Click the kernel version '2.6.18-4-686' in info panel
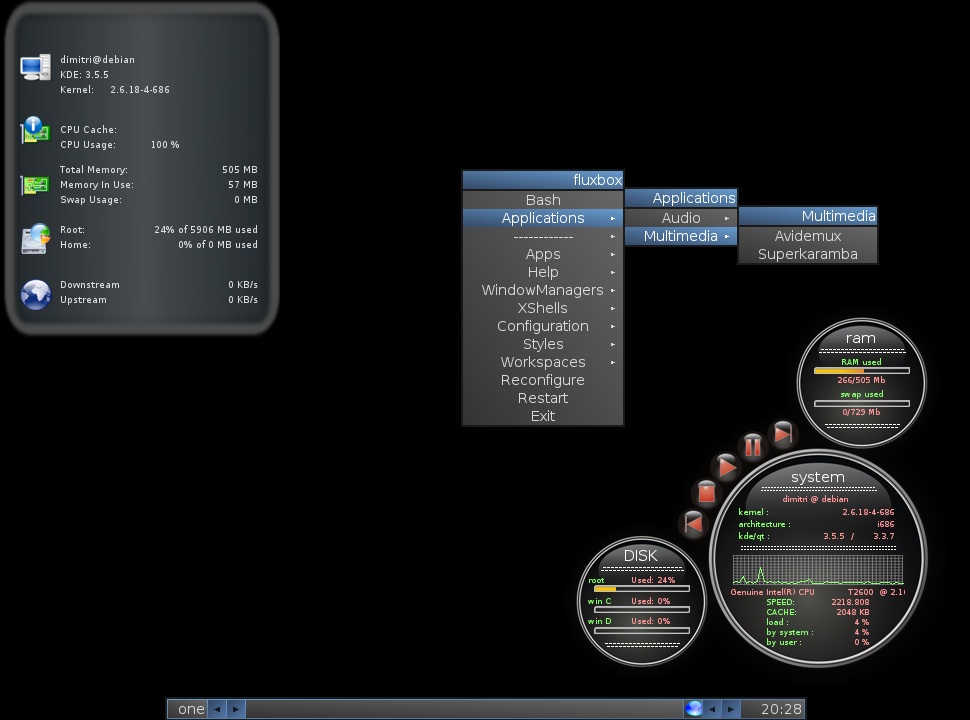Viewport: 970px width, 720px height. 140,90
